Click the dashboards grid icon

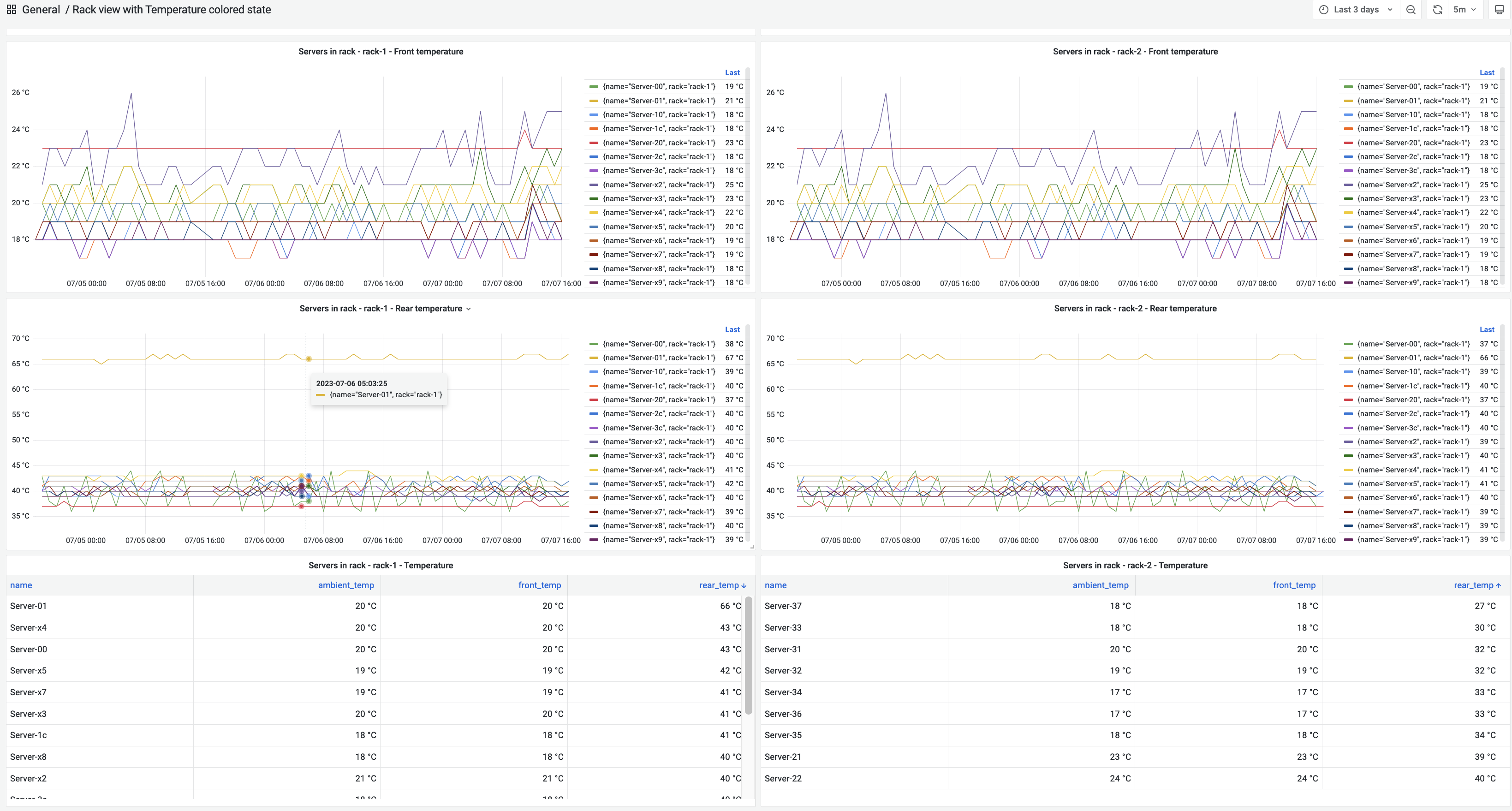11,9
